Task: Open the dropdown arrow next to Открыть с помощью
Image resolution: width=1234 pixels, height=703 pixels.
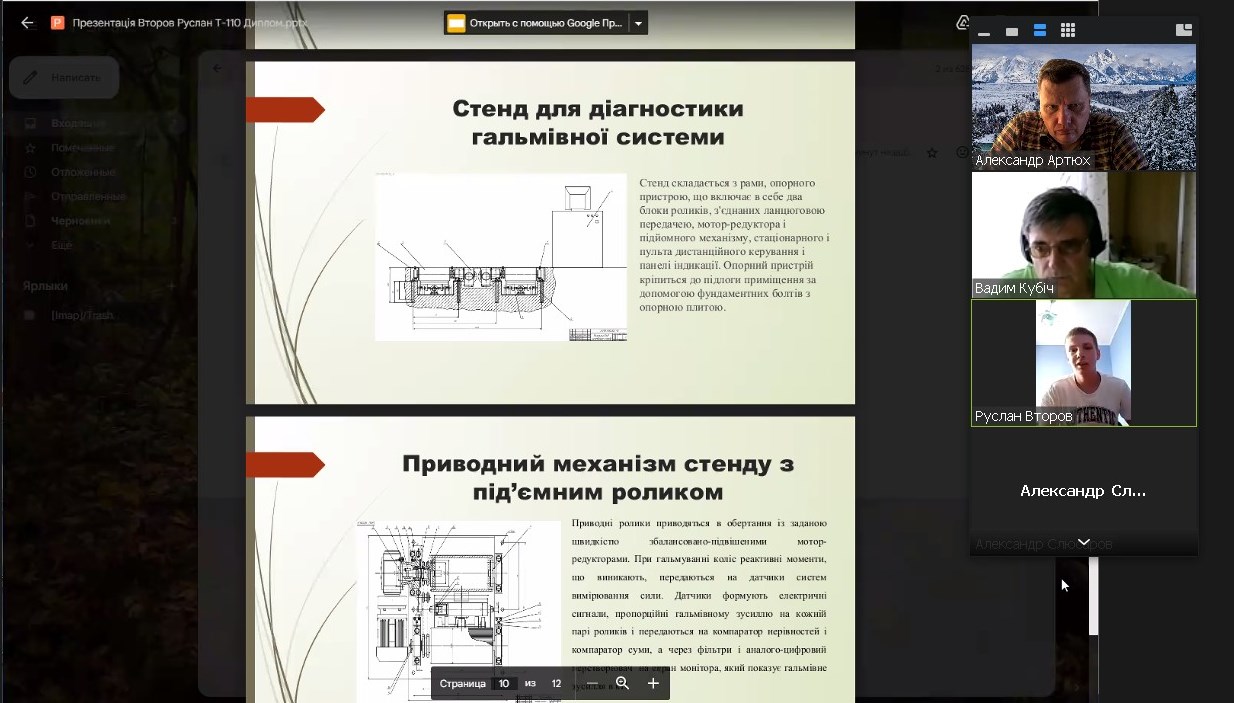Action: pos(638,24)
